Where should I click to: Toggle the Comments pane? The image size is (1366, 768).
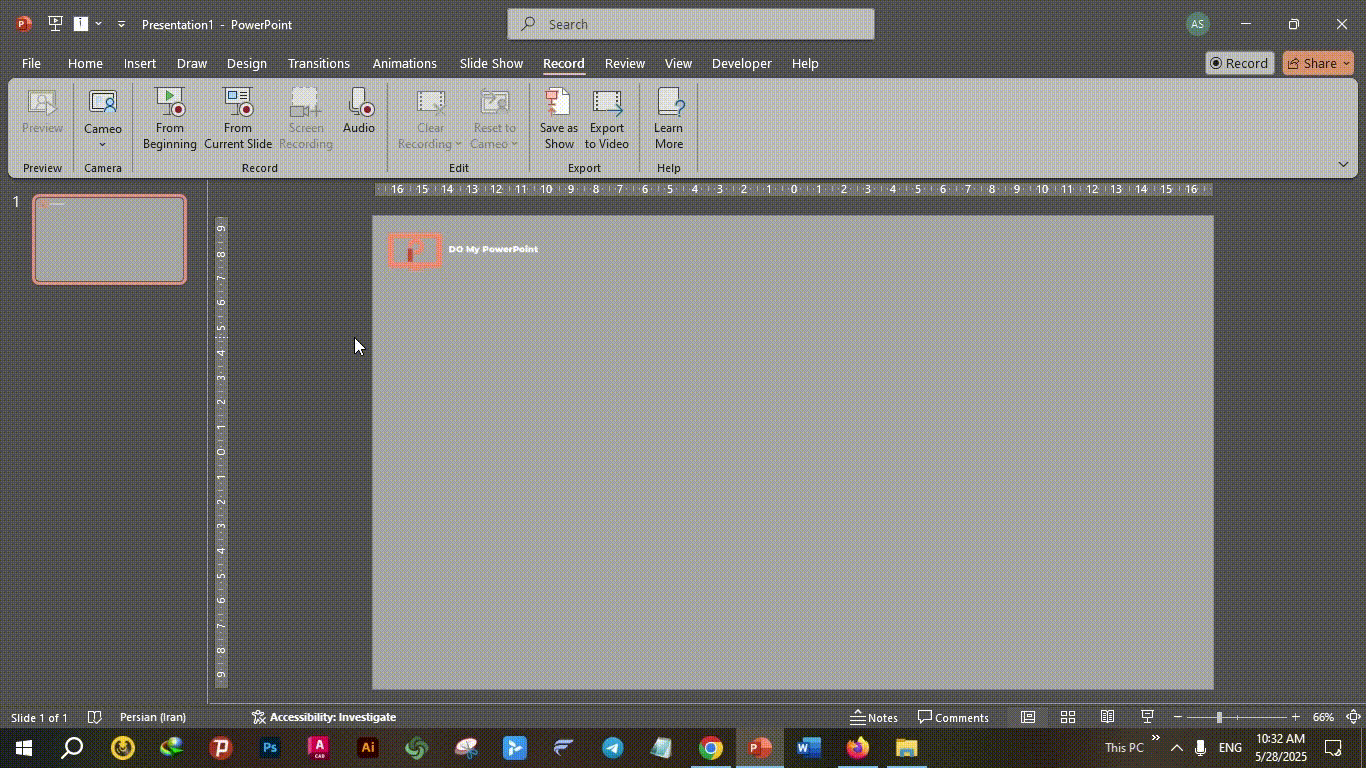click(x=953, y=717)
